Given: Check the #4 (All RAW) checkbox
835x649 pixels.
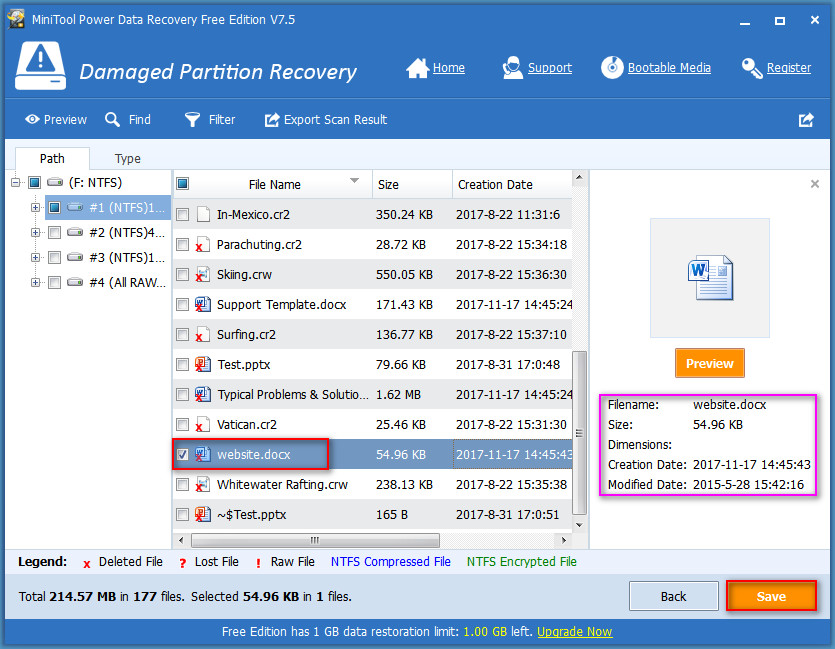Looking at the screenshot, I should (54, 282).
